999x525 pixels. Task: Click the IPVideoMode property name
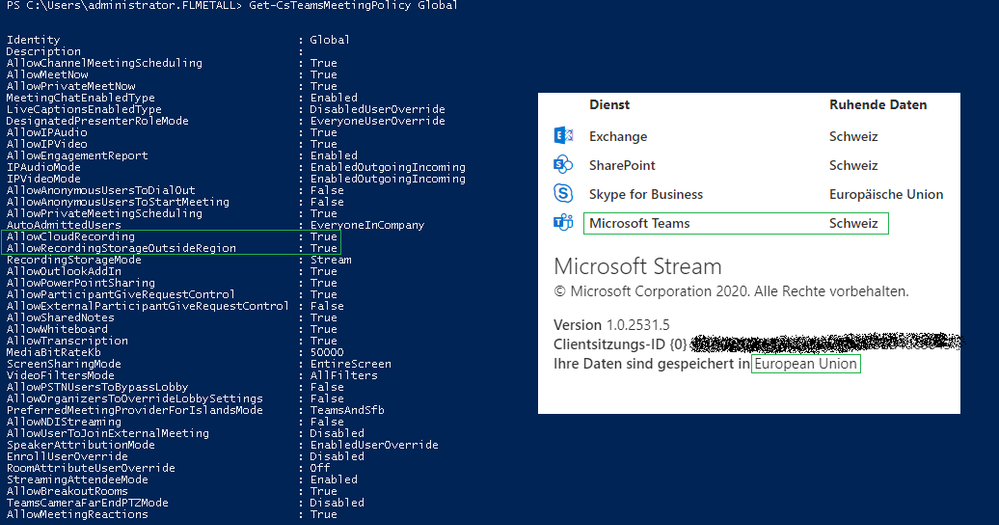[x=43, y=178]
